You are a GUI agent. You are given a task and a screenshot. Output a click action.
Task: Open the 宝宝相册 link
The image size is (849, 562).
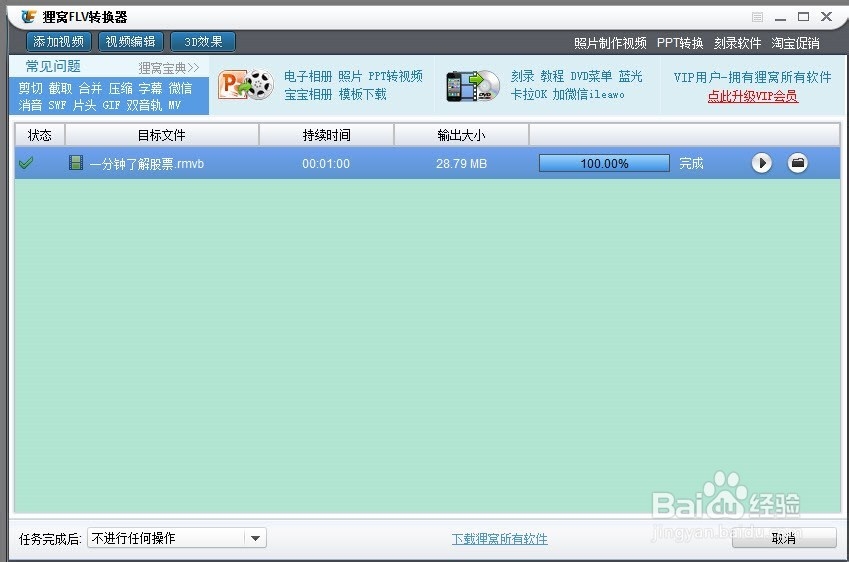click(x=308, y=94)
